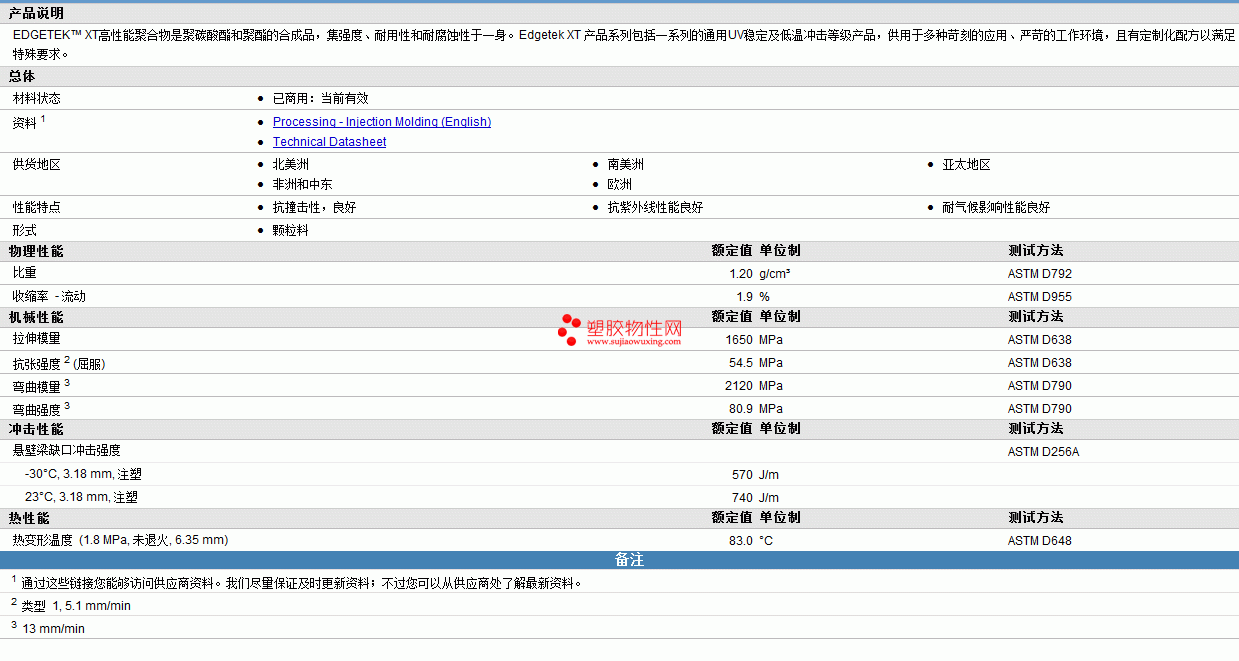Select the 机械性能 section header
The image size is (1239, 661).
[x=36, y=317]
